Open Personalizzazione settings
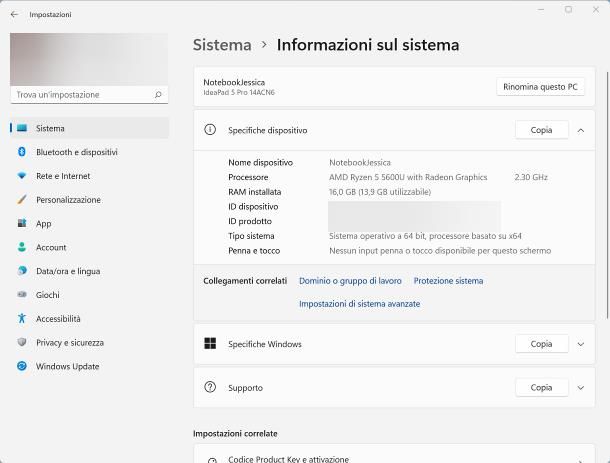The image size is (610, 463). tap(89, 200)
